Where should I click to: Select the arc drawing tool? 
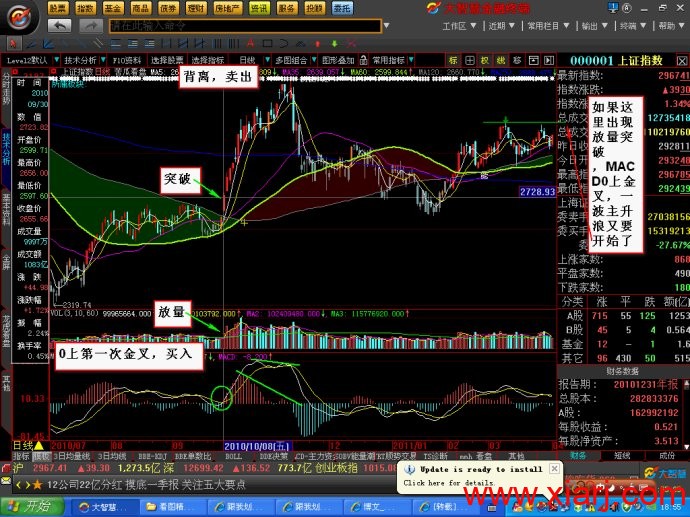pyautogui.click(x=284, y=43)
